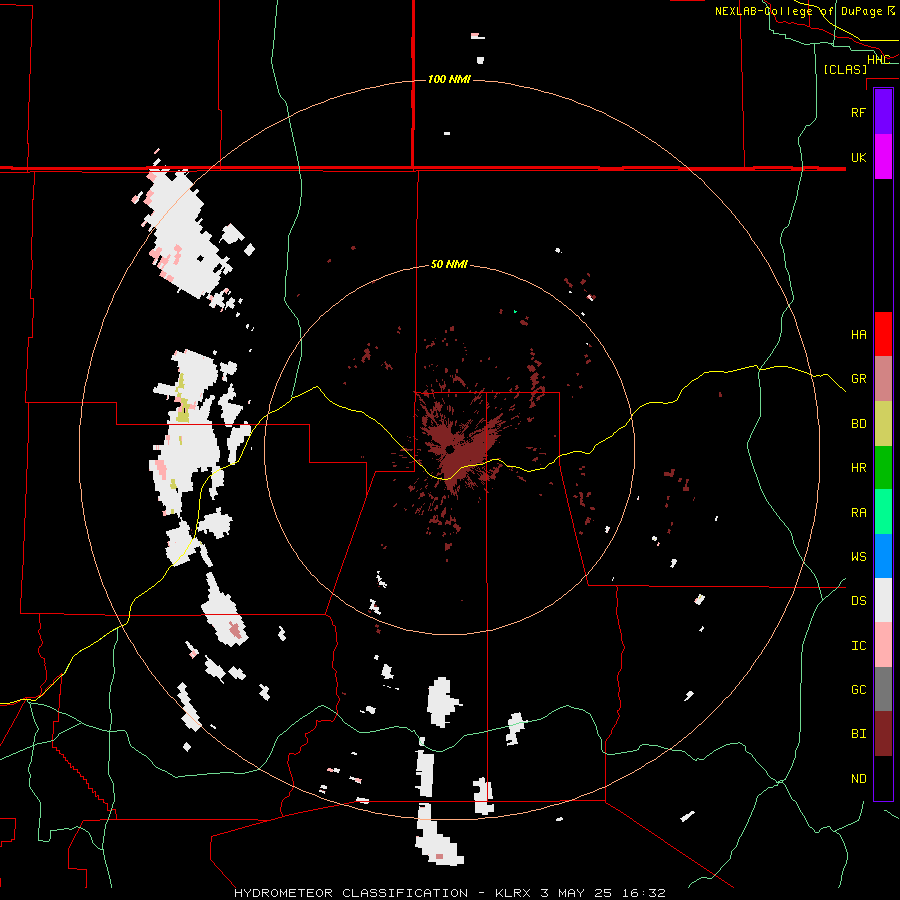Click the '[CLAS]' product label
Screen dimensions: 900x900
tap(845, 69)
